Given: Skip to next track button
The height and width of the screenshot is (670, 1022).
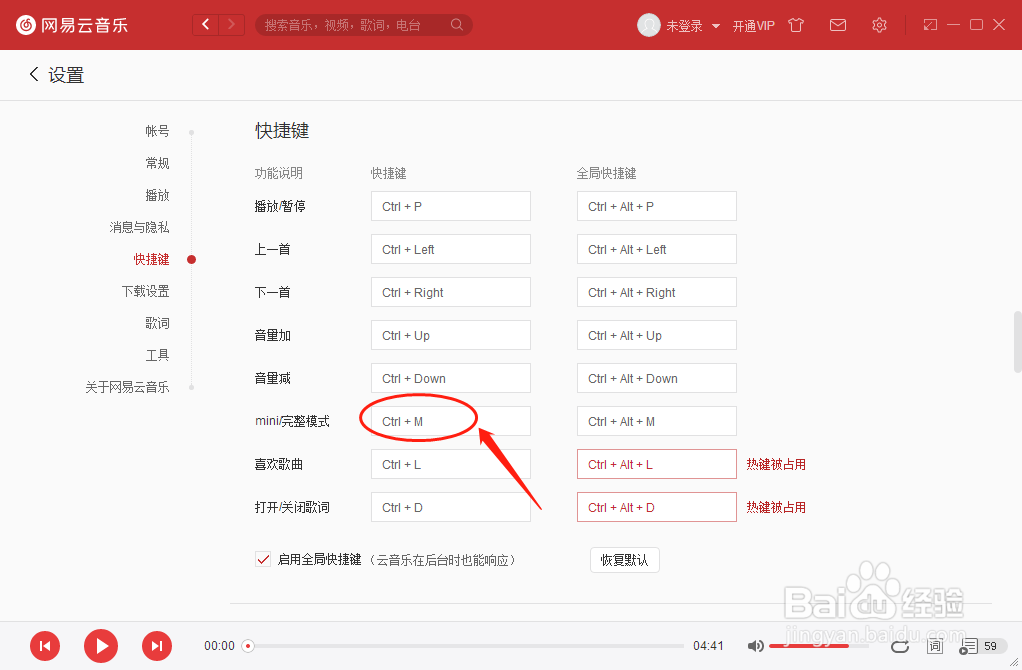Looking at the screenshot, I should pyautogui.click(x=157, y=646).
